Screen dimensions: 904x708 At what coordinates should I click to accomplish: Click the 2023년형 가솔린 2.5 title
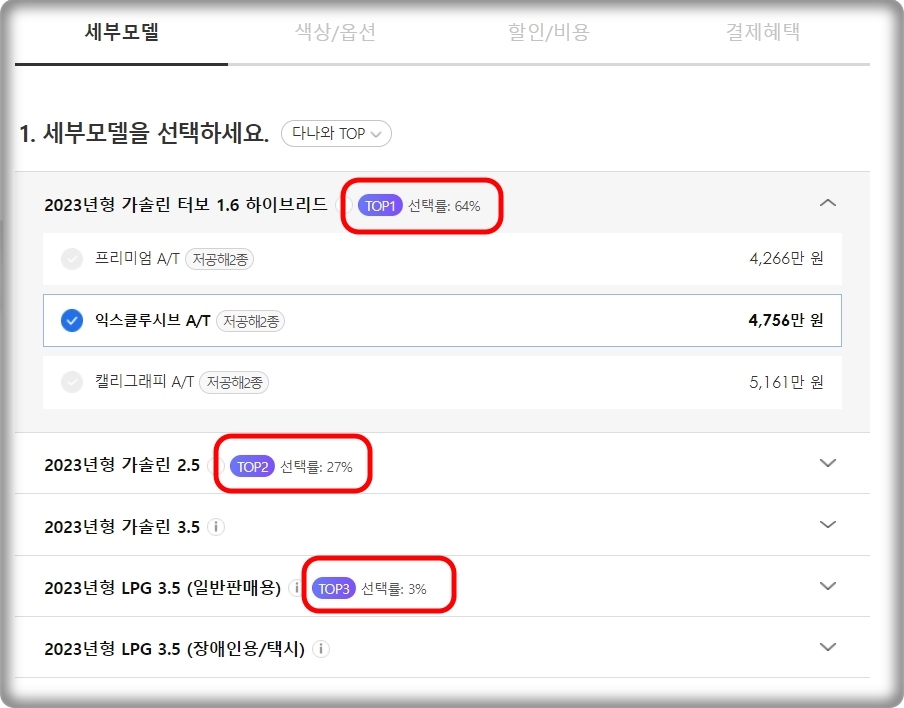122,465
